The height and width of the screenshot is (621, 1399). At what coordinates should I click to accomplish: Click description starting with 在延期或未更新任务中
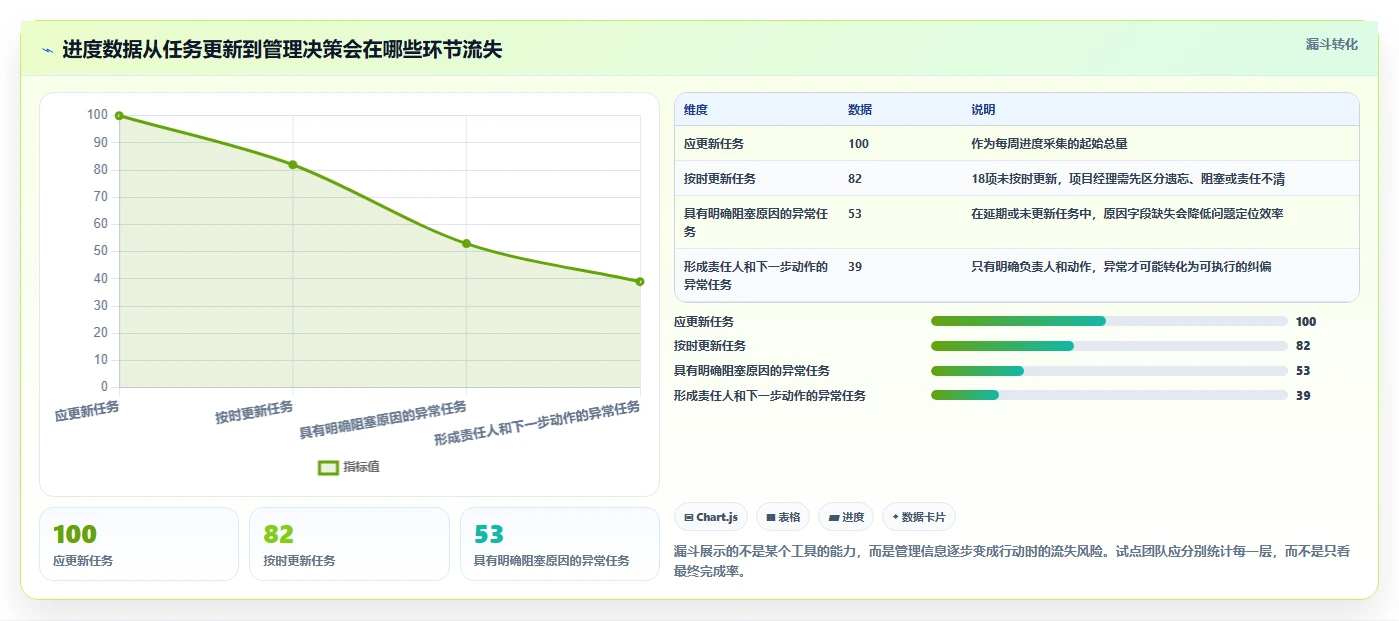pos(1127,214)
